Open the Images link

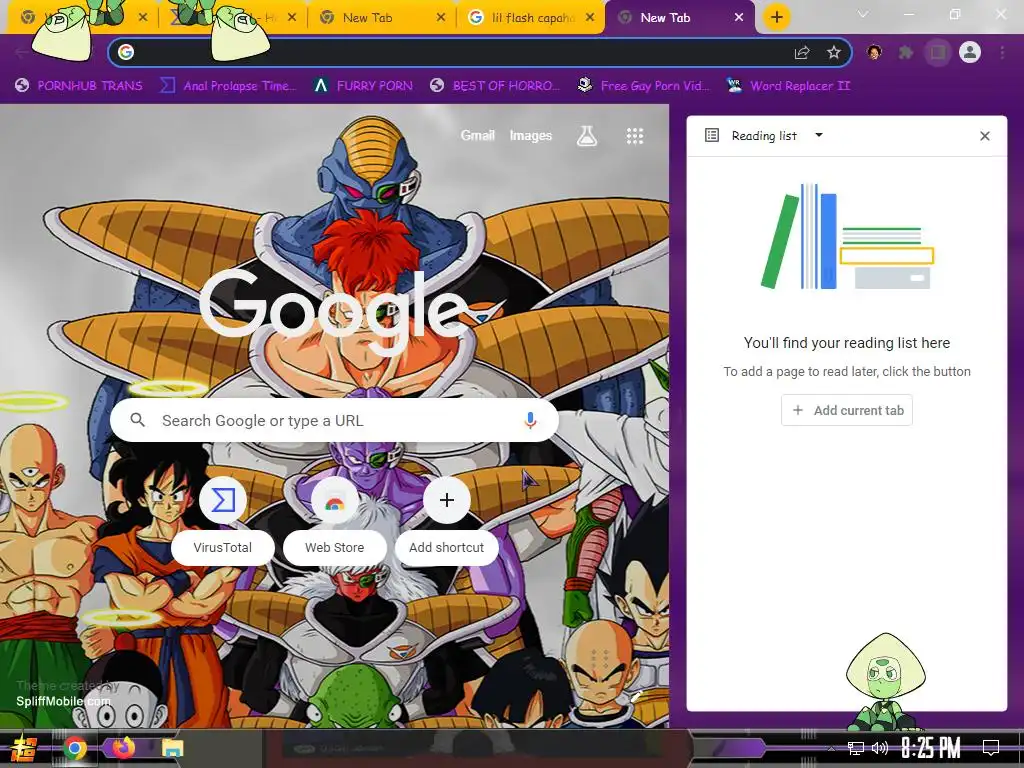[x=530, y=135]
